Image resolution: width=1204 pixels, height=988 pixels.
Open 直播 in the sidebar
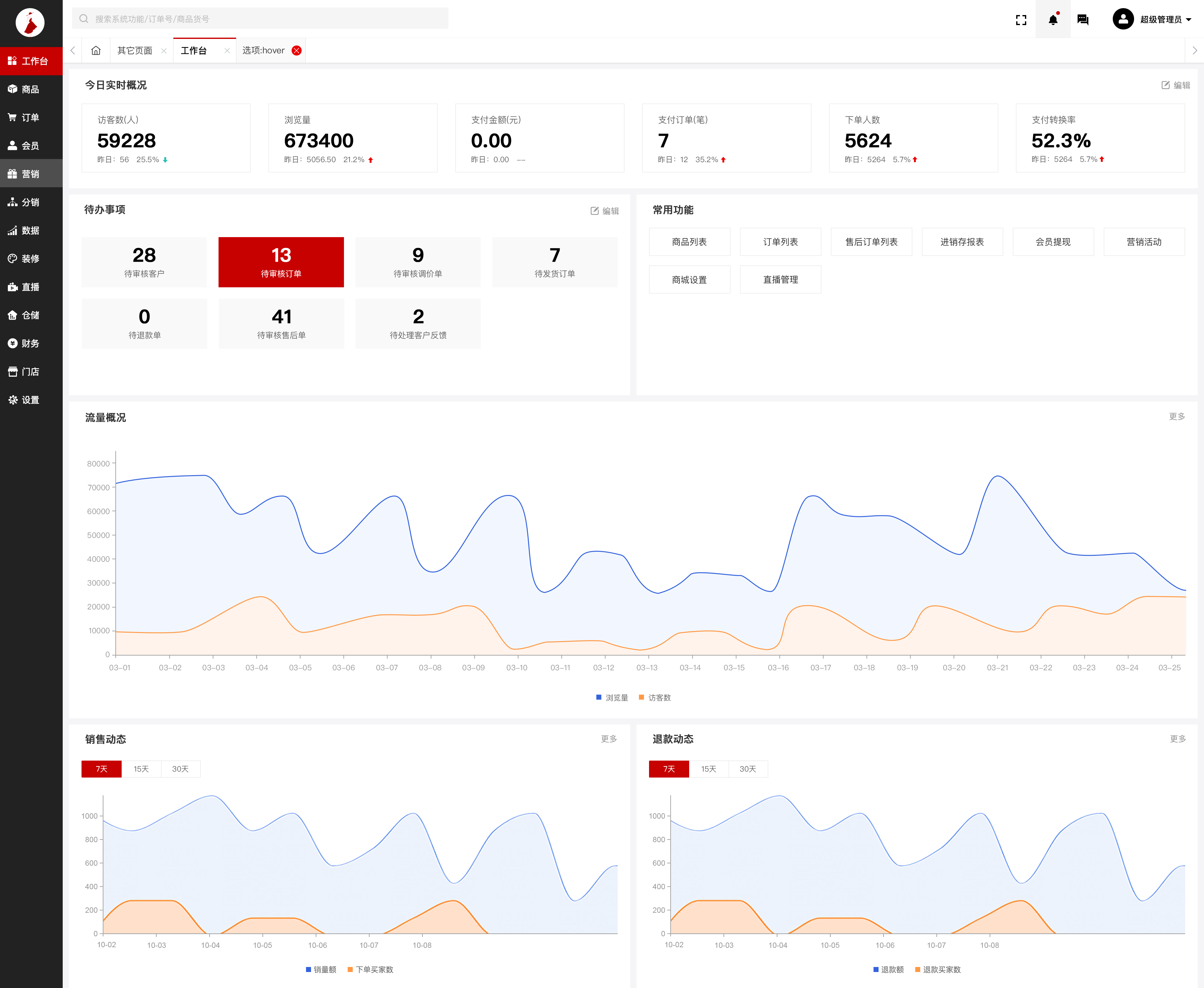tap(31, 287)
